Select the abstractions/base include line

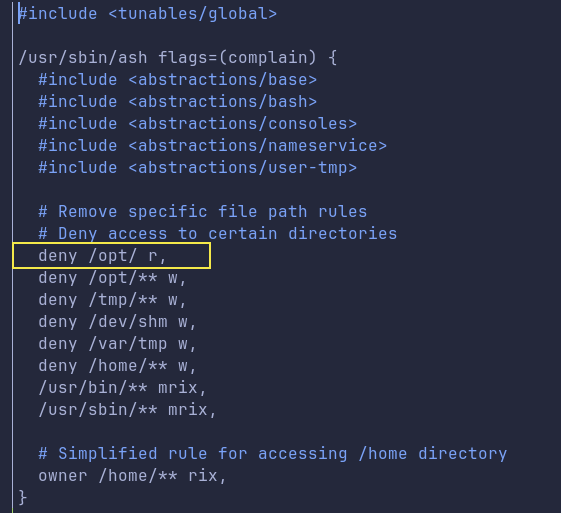pyautogui.click(x=178, y=79)
